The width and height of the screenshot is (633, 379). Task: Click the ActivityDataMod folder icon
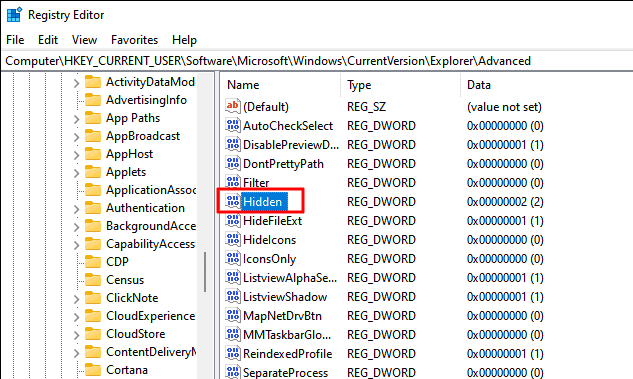tap(93, 82)
